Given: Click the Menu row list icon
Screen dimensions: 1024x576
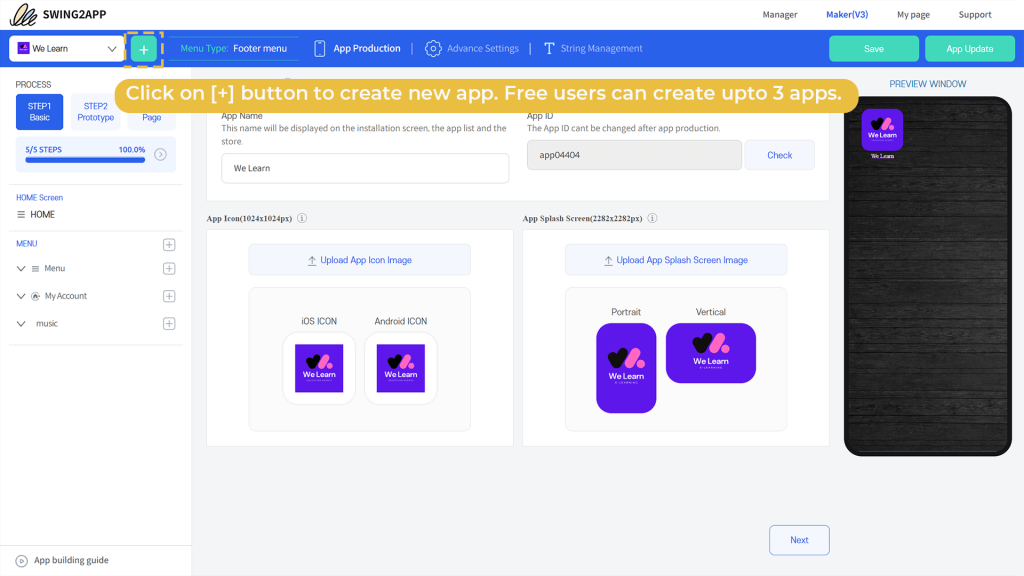Looking at the screenshot, I should point(36,268).
